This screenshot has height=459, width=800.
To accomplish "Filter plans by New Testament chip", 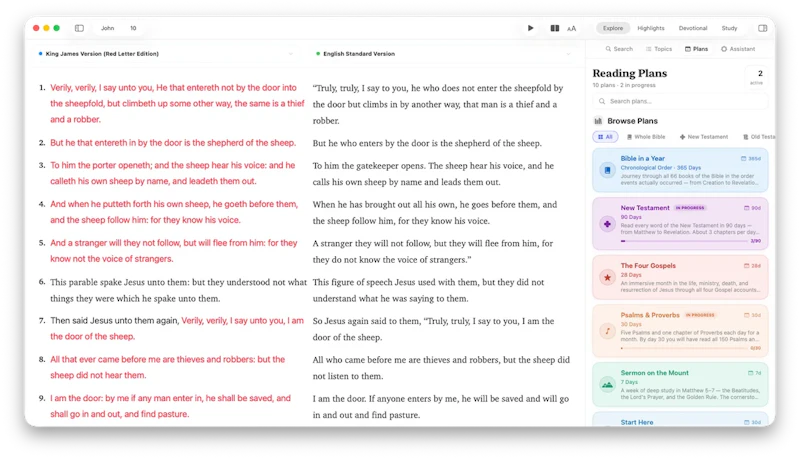I will coord(704,137).
